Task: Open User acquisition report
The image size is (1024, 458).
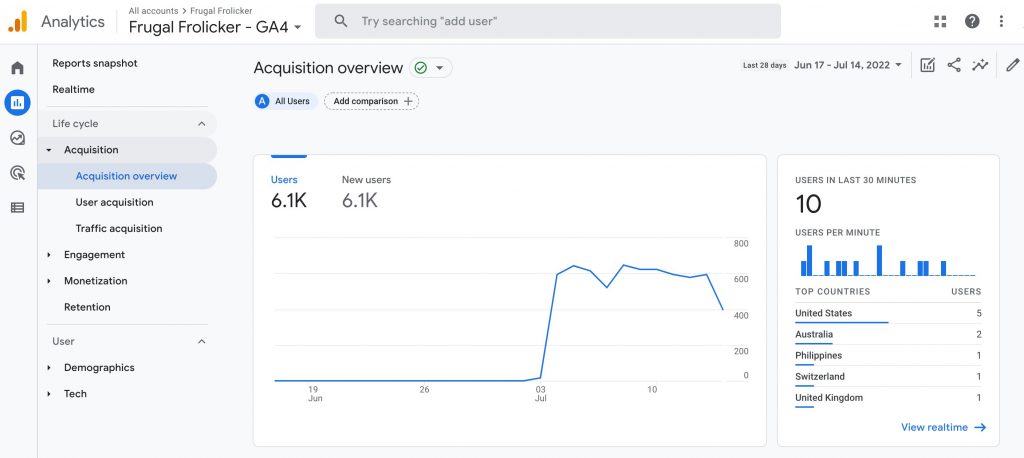Action: coord(114,203)
